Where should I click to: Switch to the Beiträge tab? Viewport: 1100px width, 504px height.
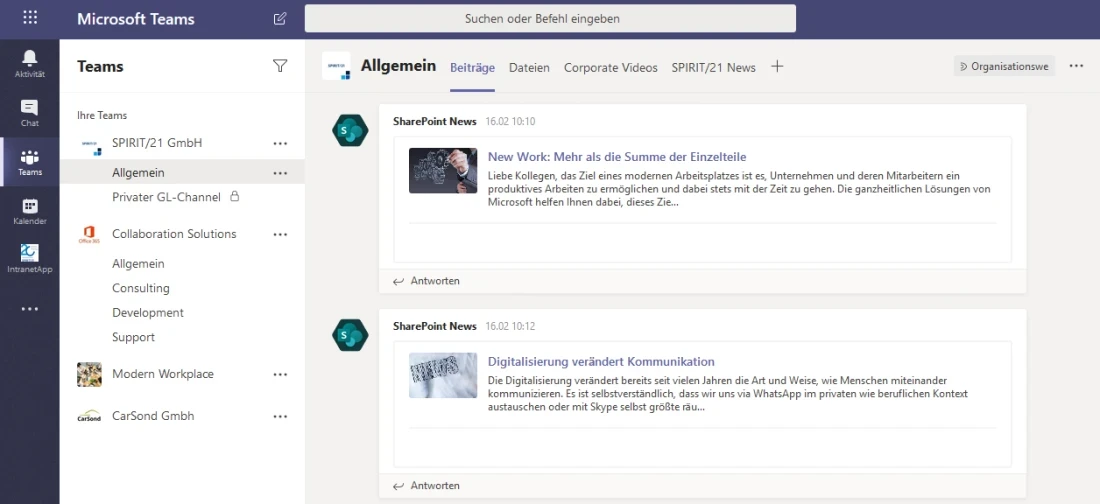pyautogui.click(x=472, y=67)
